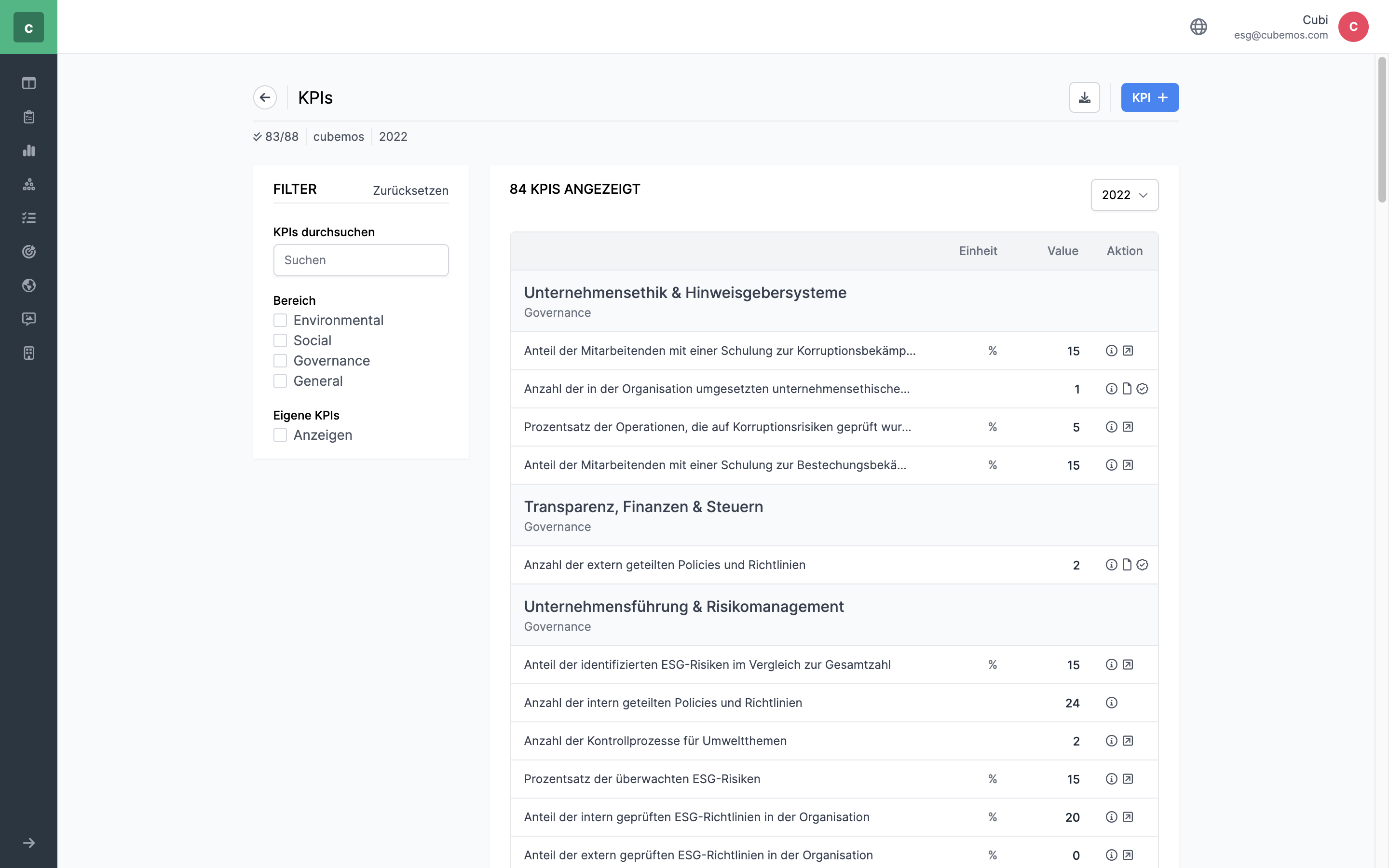Image resolution: width=1389 pixels, height=868 pixels.
Task: Open link icon for Prozentsatz der überwachten ESG-Risiken
Action: pos(1127,779)
